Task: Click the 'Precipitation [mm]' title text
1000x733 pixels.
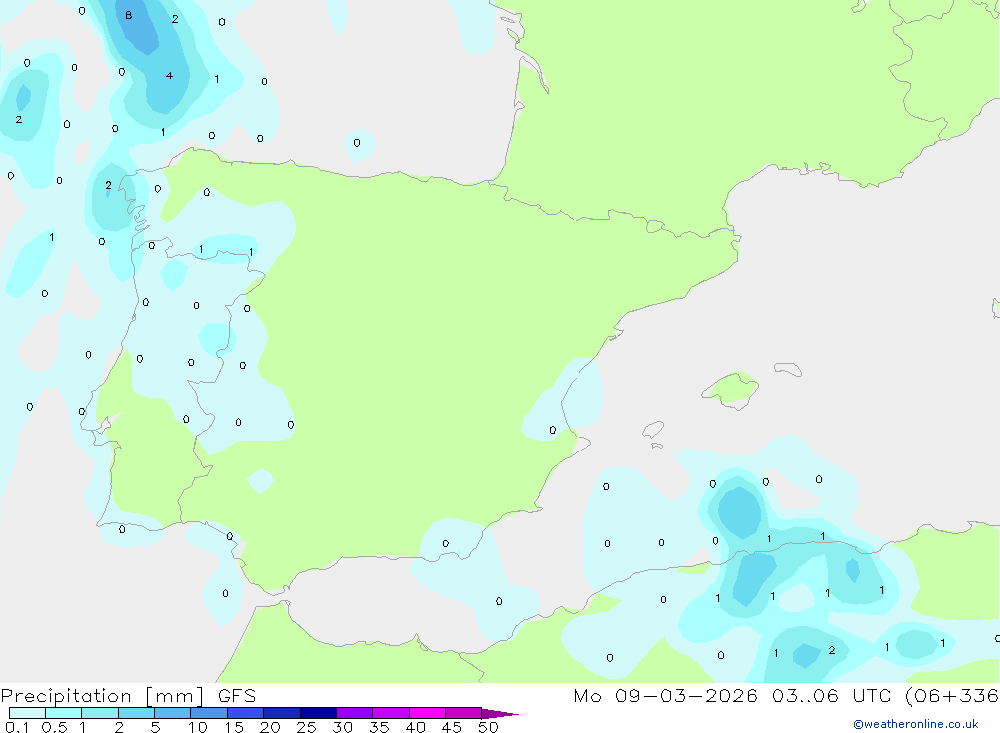Action: pos(102,696)
